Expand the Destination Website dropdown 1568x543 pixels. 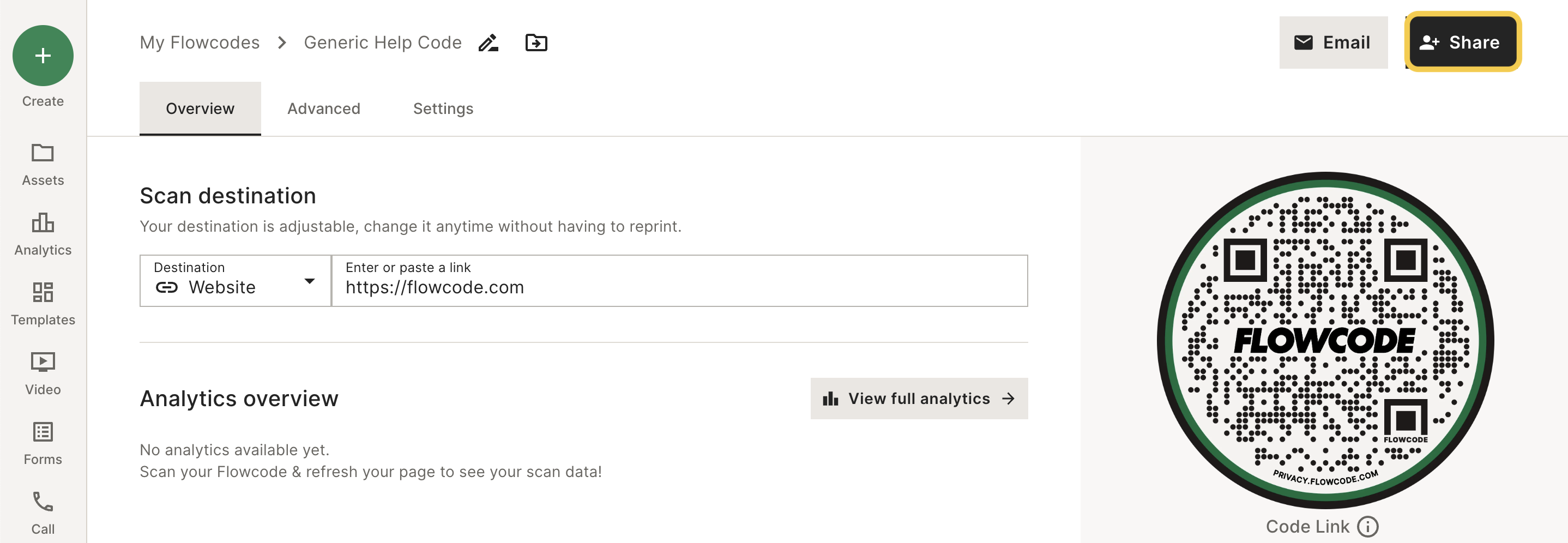[x=235, y=281]
